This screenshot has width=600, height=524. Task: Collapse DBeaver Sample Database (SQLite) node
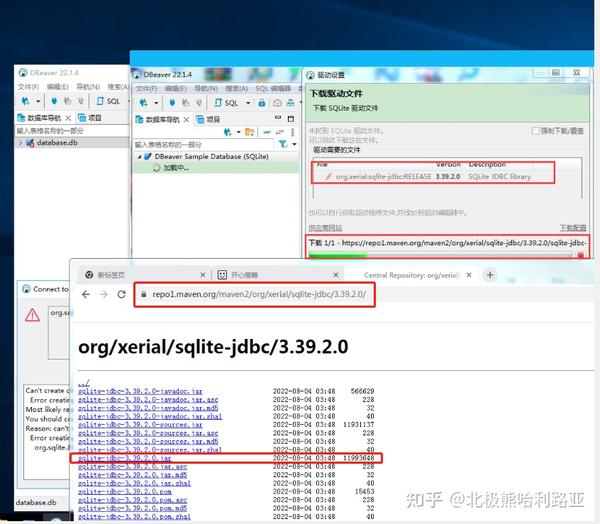pyautogui.click(x=139, y=157)
